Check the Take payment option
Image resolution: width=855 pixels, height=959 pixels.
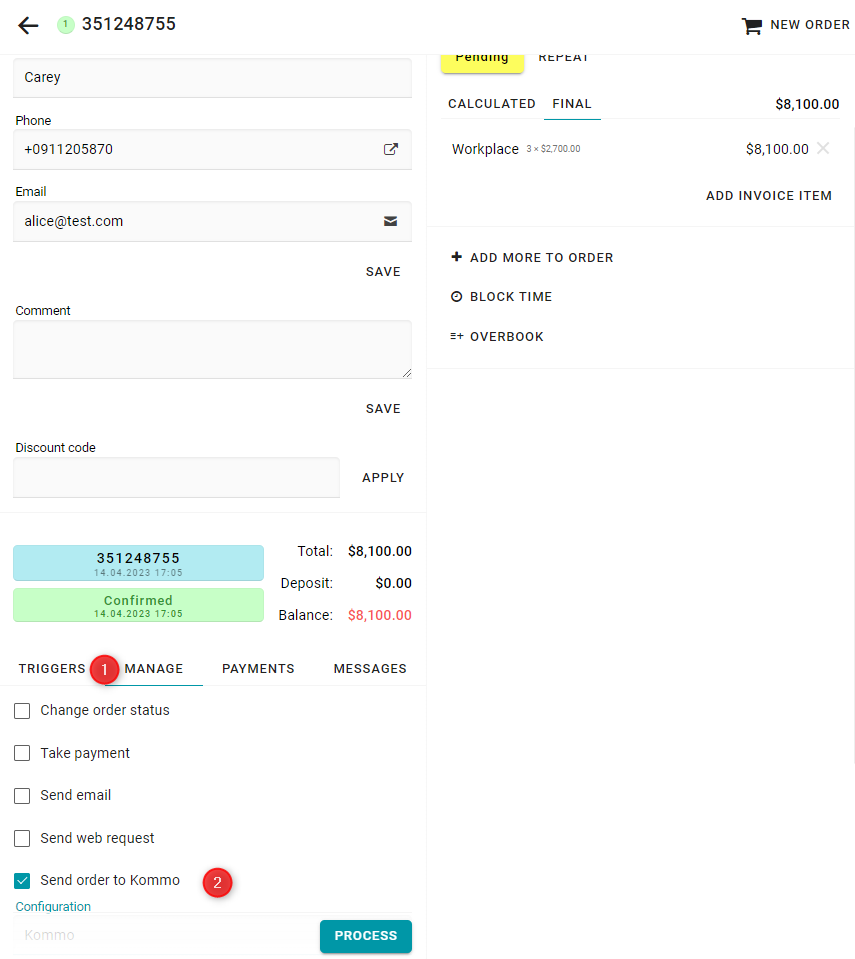(22, 753)
